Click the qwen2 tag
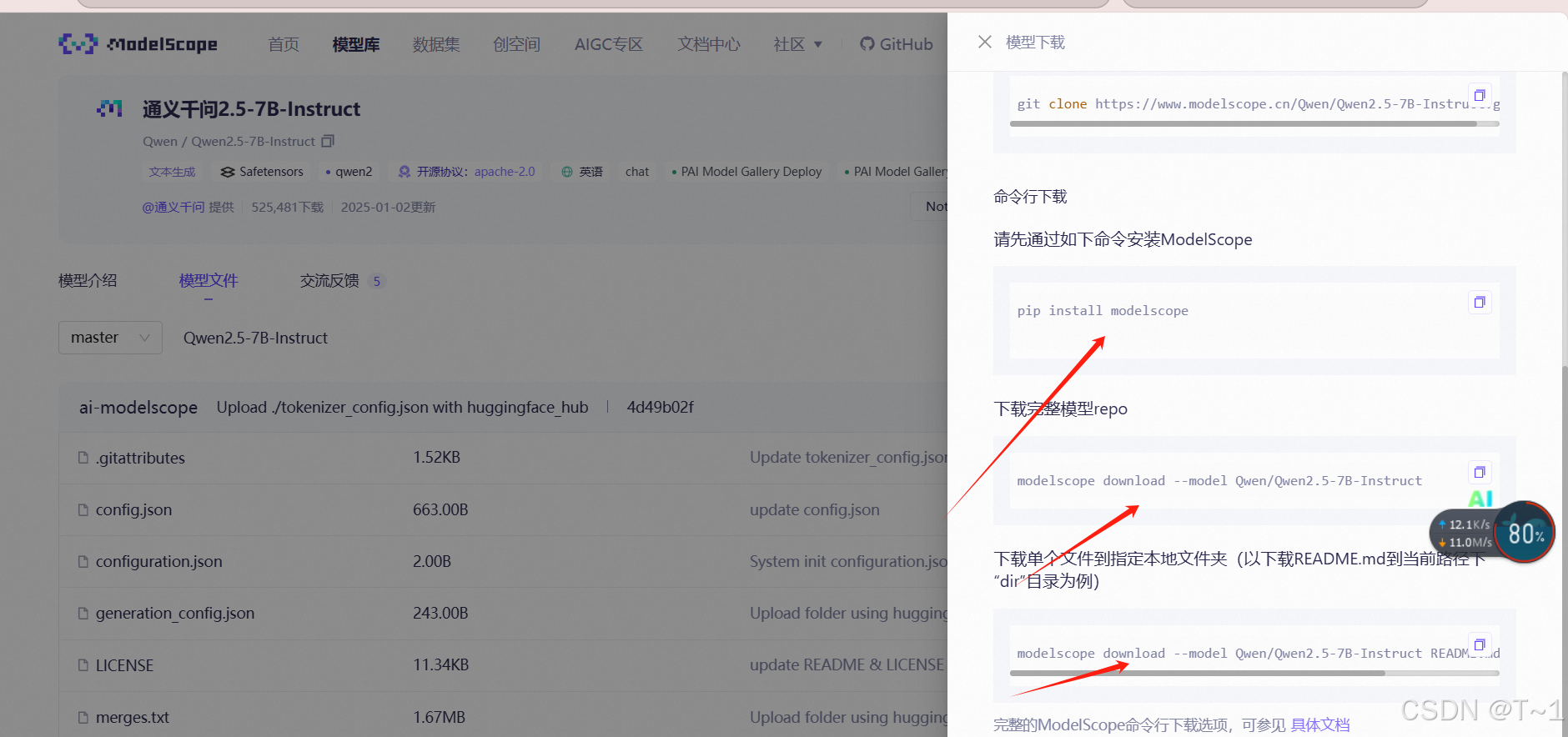The image size is (1568, 737). 349,172
